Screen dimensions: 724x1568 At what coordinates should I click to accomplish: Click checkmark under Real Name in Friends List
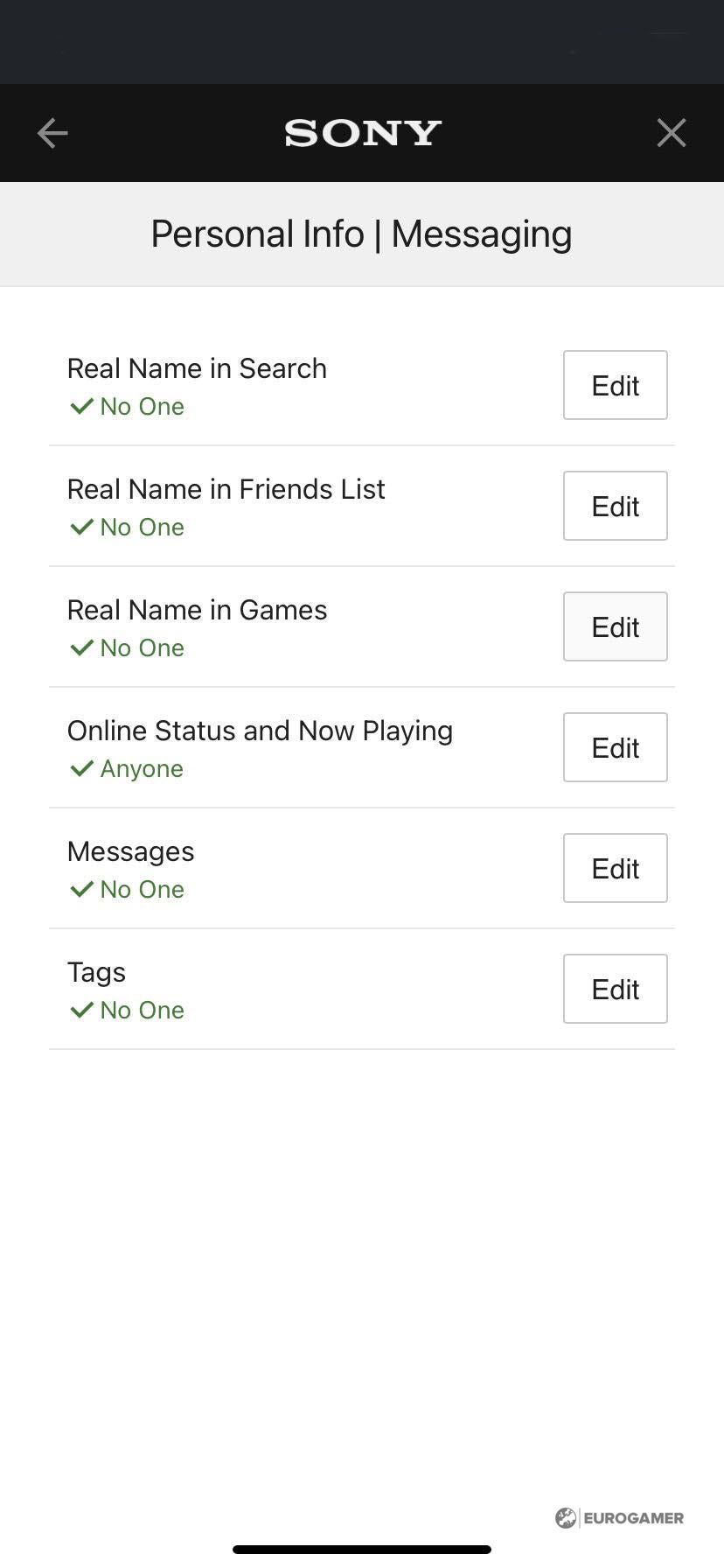coord(81,527)
